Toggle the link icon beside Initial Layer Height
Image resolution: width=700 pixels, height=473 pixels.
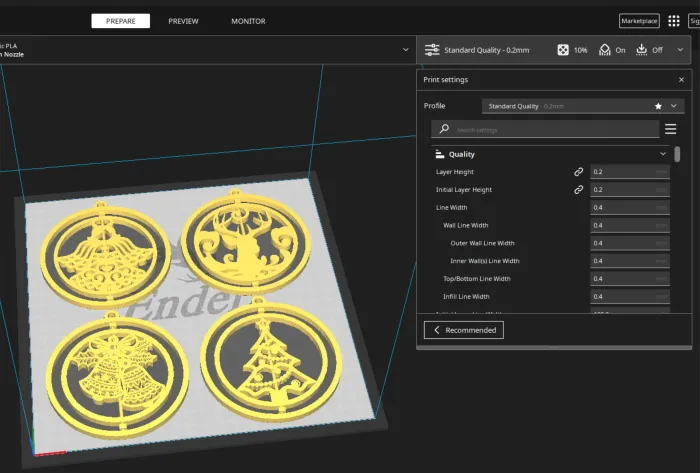click(578, 189)
